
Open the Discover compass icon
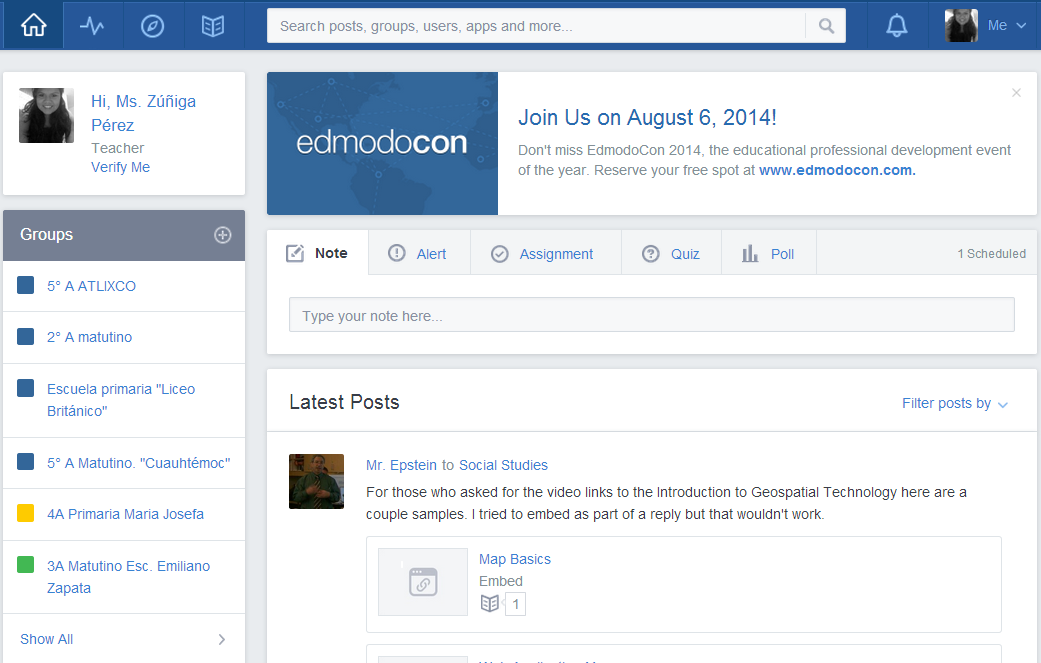coord(153,26)
